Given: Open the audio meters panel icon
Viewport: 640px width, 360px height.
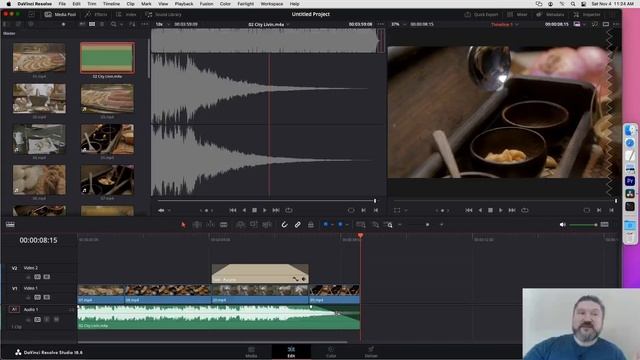Looking at the screenshot, I should click(604, 224).
